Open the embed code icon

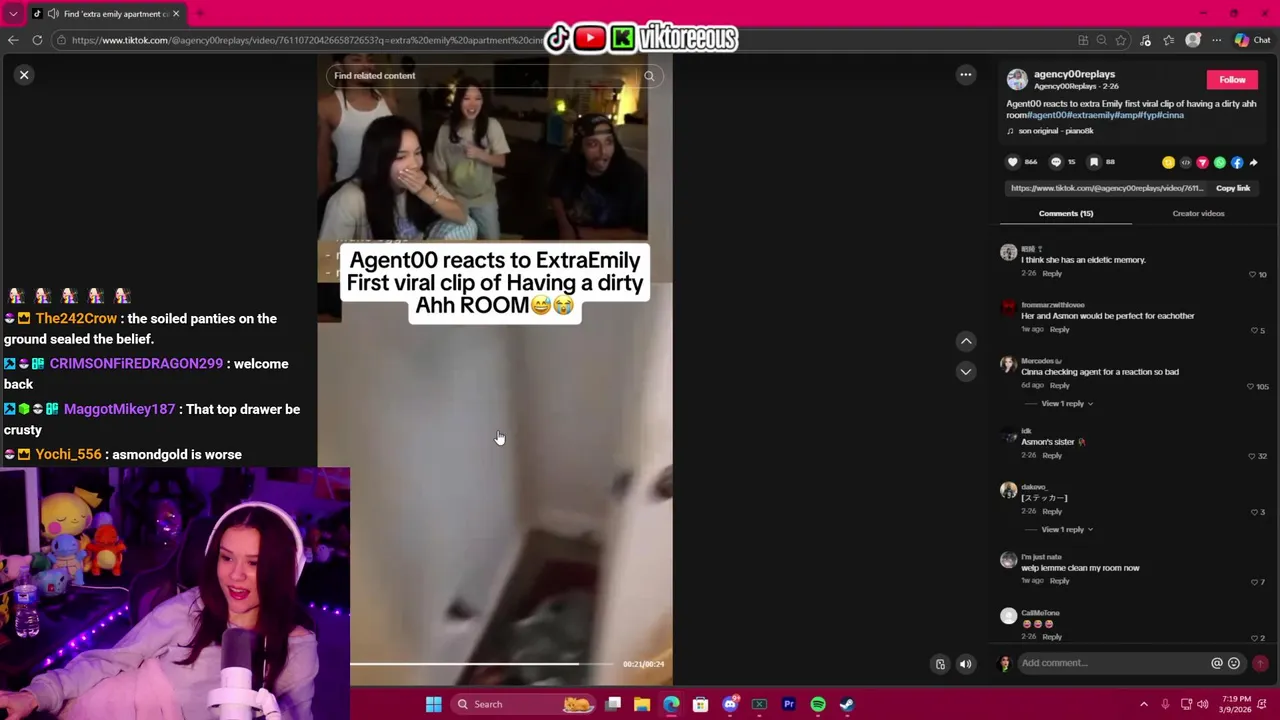pos(1186,162)
